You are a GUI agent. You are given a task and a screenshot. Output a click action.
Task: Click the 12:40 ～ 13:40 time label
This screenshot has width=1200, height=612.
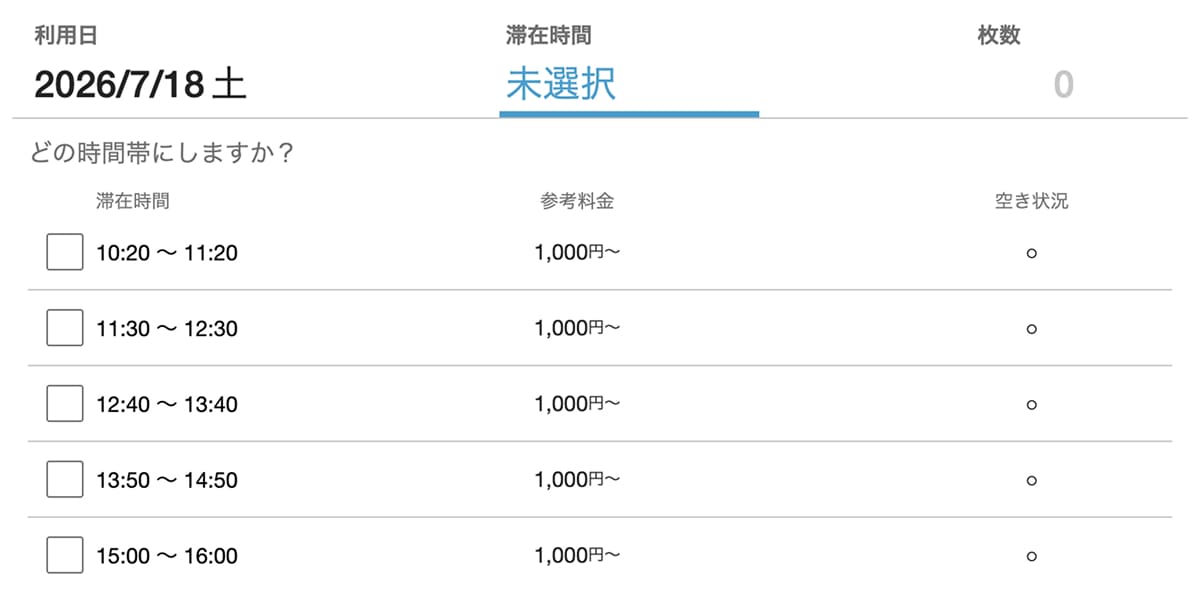(x=167, y=405)
